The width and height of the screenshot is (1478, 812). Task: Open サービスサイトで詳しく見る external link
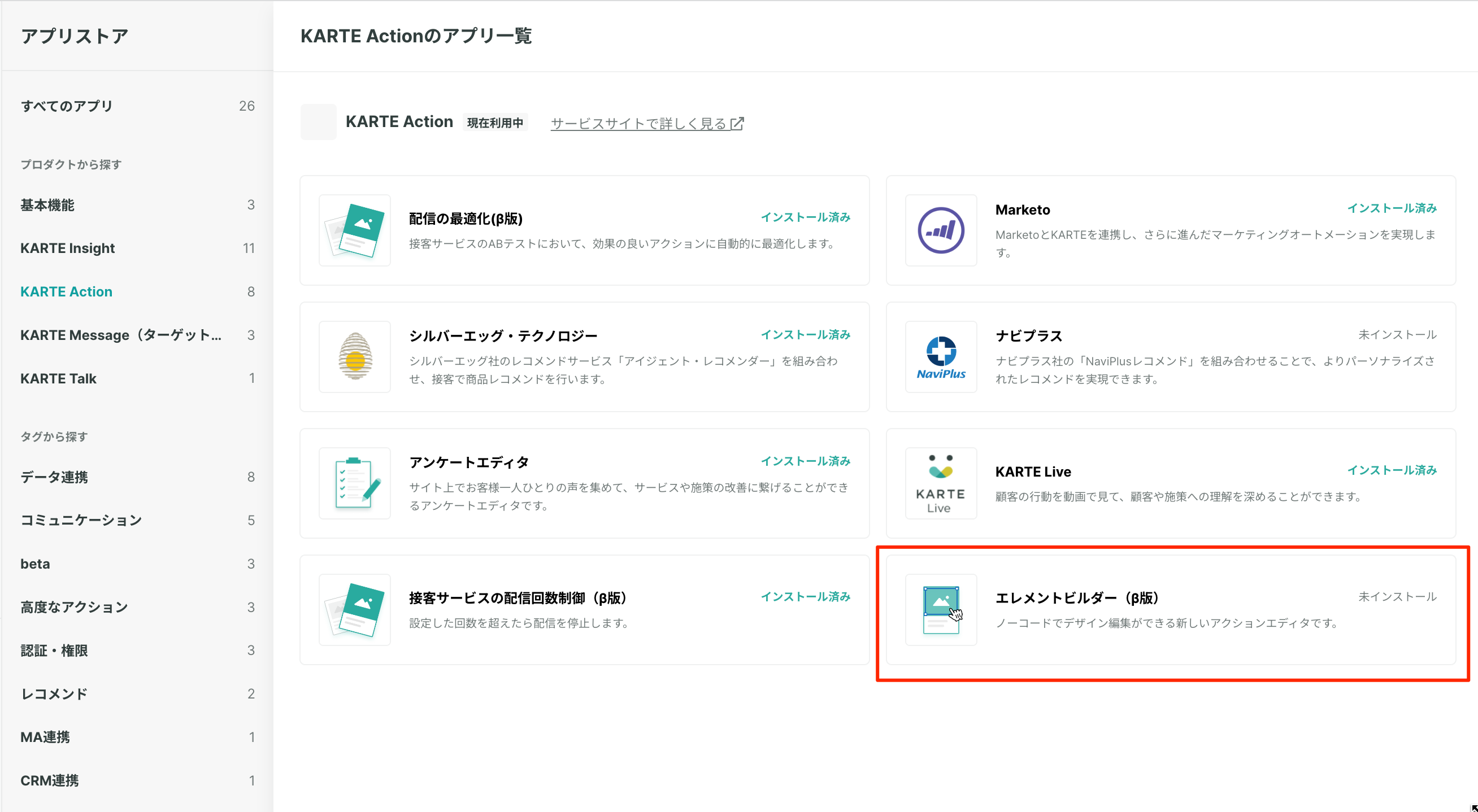tap(646, 123)
